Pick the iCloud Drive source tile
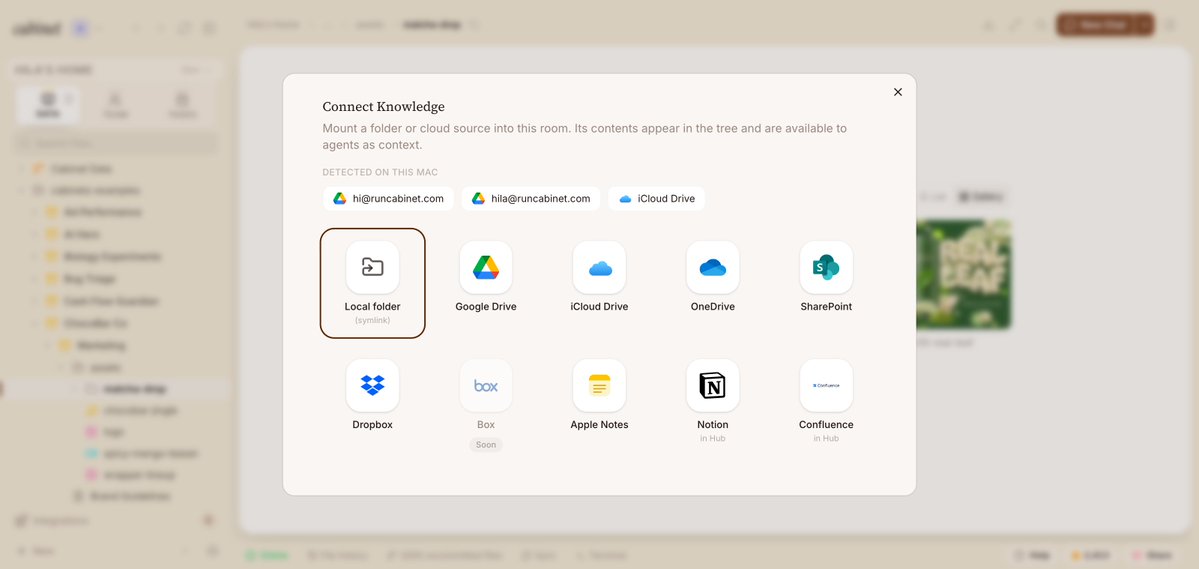Image resolution: width=1199 pixels, height=569 pixels. pyautogui.click(x=599, y=278)
